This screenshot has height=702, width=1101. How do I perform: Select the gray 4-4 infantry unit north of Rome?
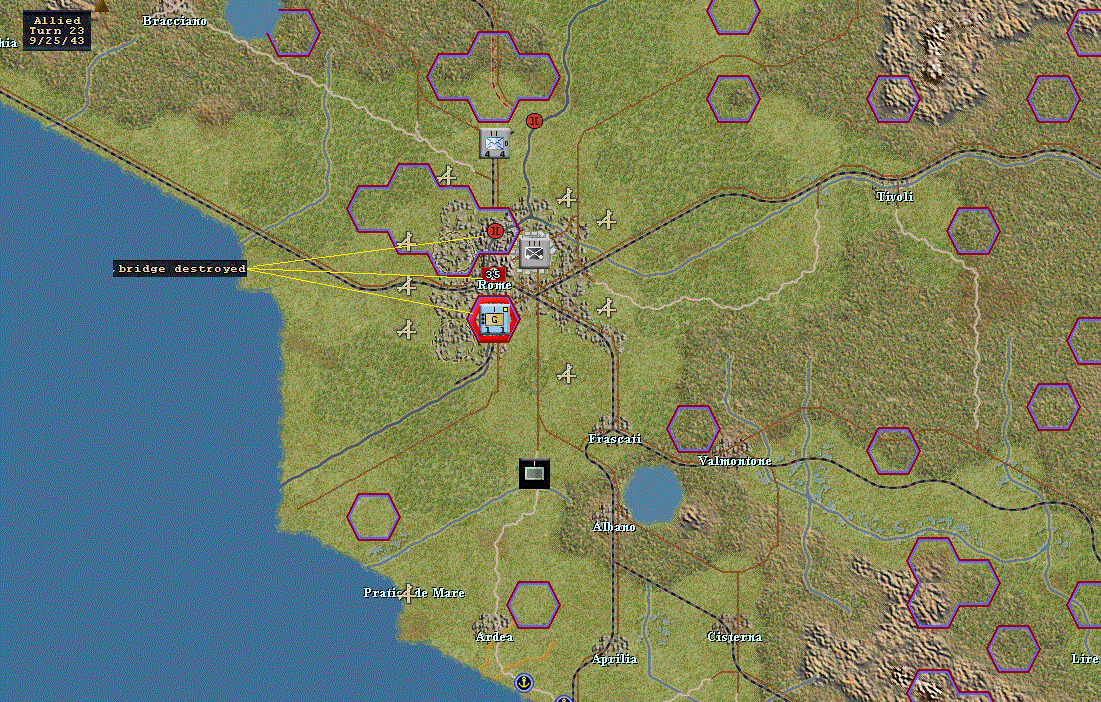pyautogui.click(x=494, y=143)
